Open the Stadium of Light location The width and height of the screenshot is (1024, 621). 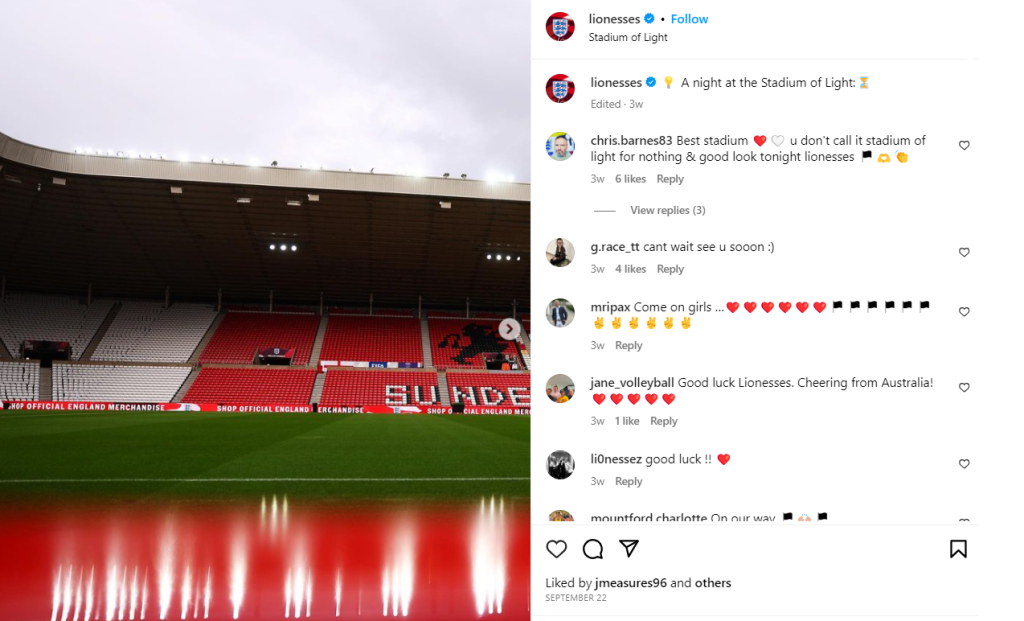628,37
